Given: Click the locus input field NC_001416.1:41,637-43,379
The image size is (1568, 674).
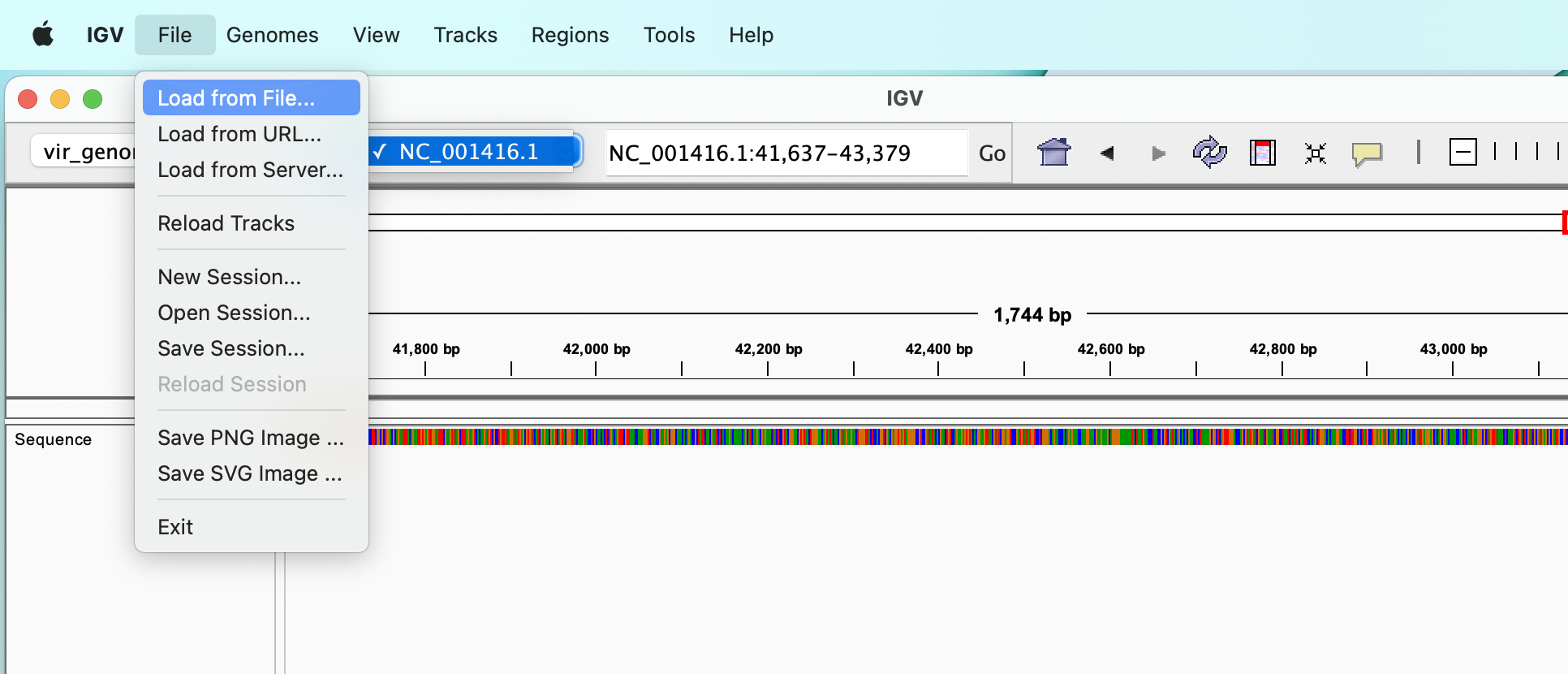Looking at the screenshot, I should pos(786,153).
